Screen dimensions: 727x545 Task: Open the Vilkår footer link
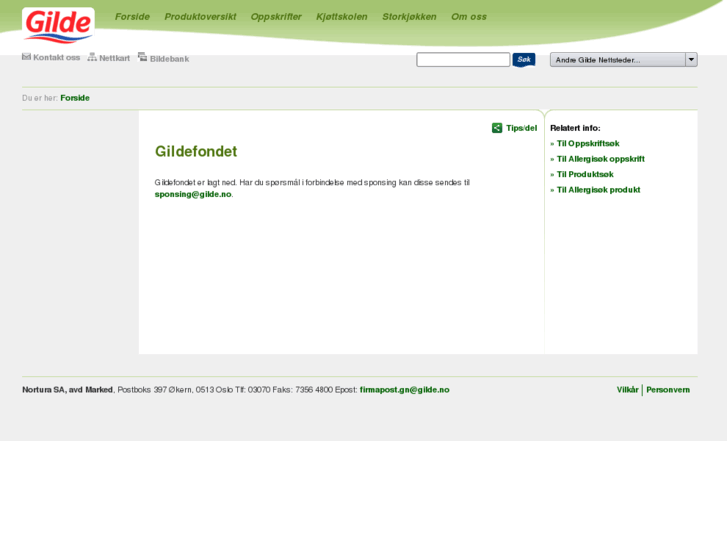click(627, 390)
